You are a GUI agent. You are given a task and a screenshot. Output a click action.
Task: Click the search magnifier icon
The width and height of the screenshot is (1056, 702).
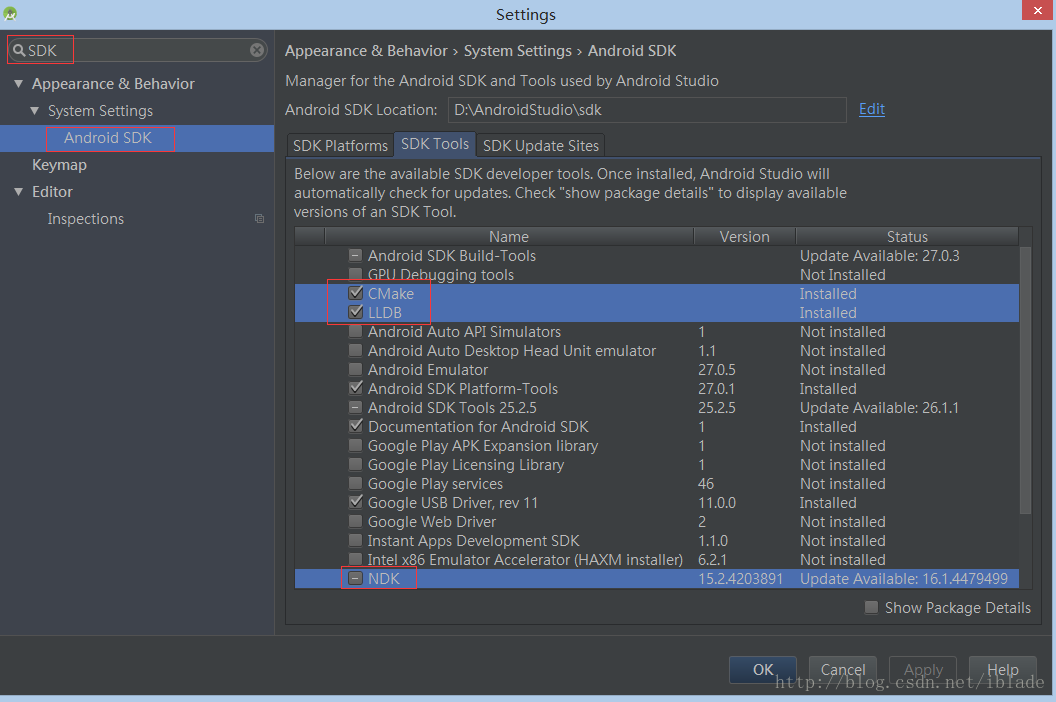coord(19,51)
